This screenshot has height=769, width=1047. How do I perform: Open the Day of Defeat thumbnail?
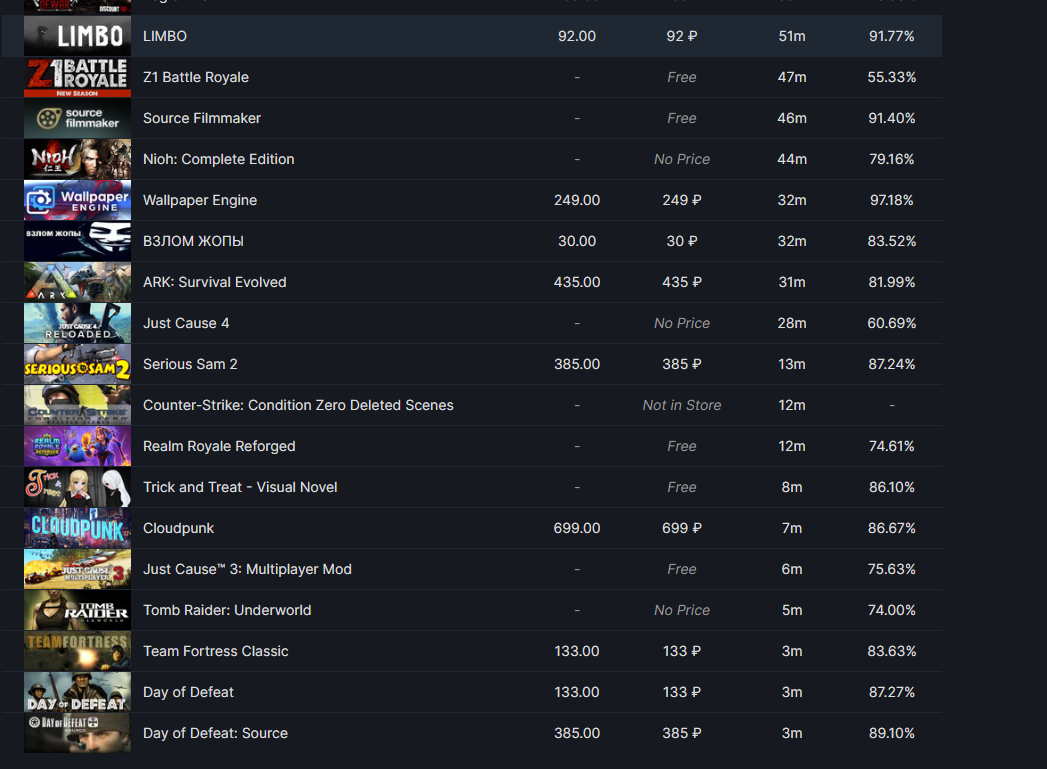(77, 692)
